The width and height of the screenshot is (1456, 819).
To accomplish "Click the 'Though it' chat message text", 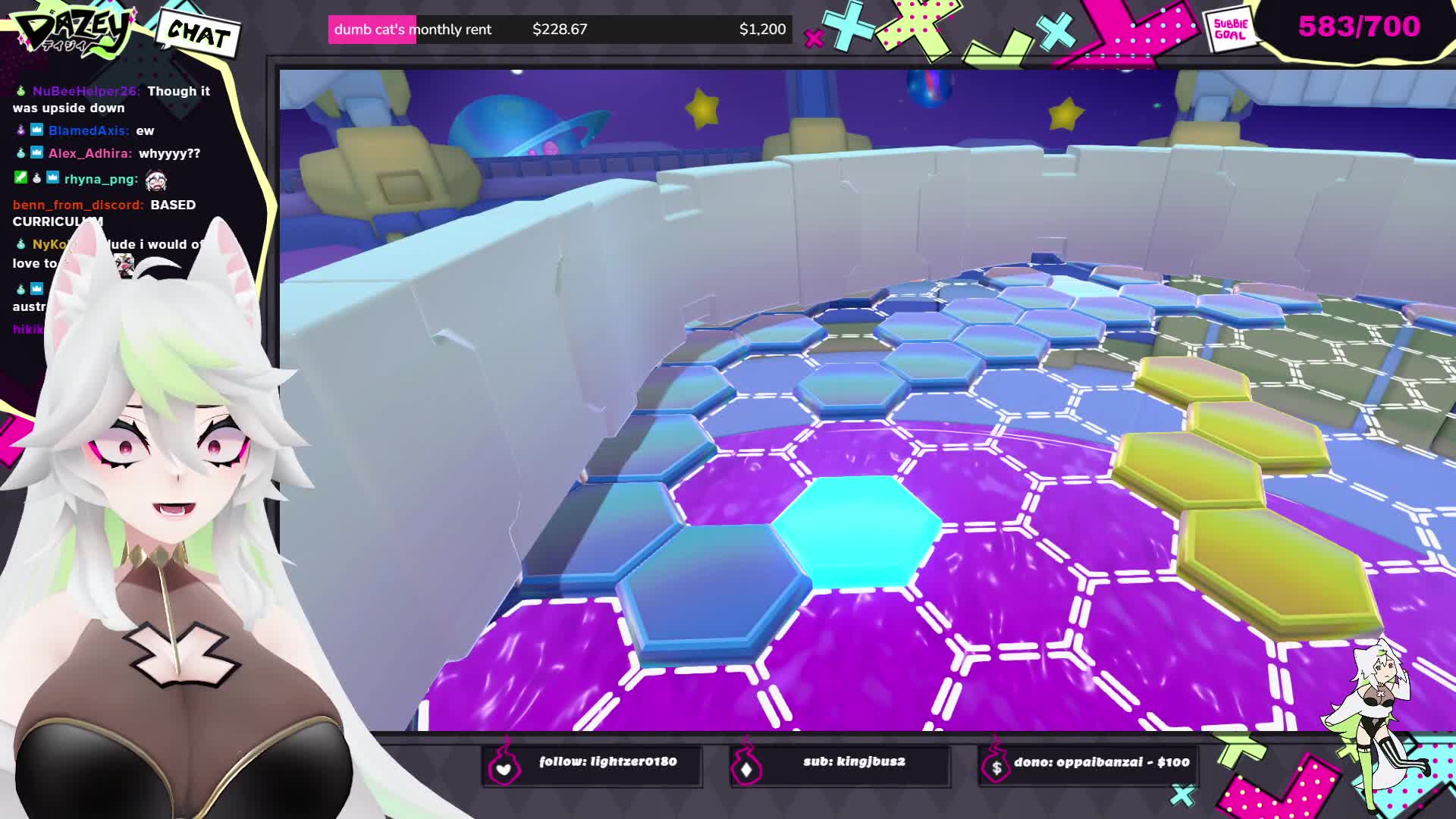I will coord(179,91).
